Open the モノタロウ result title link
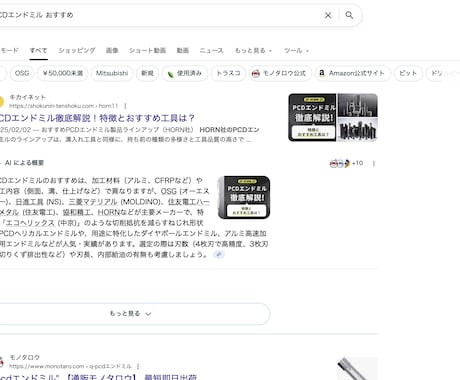 (x=98, y=377)
